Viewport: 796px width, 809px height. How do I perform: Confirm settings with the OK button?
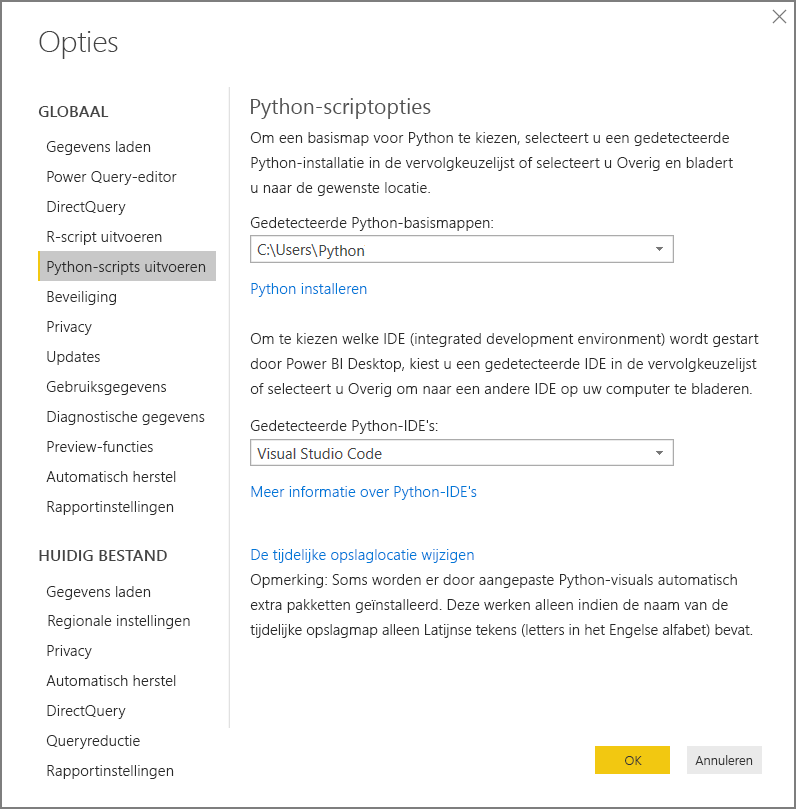632,760
